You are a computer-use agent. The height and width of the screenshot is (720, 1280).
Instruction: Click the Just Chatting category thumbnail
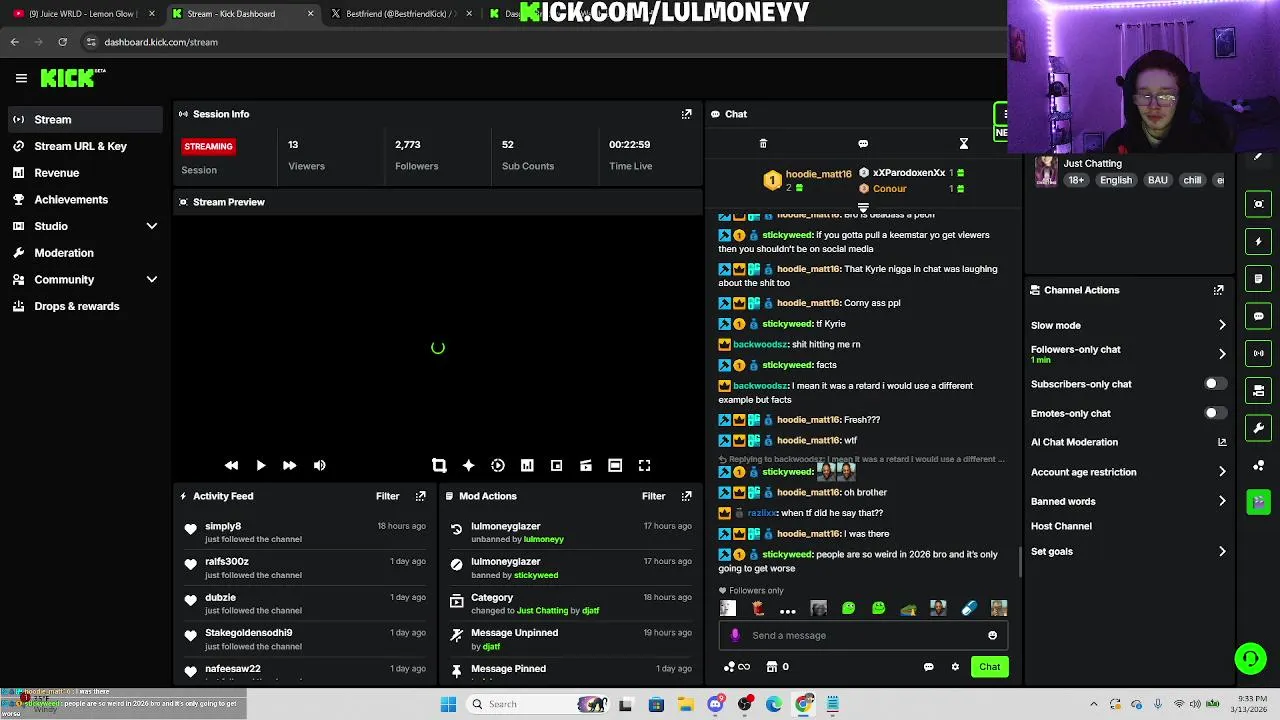[x=1046, y=172]
